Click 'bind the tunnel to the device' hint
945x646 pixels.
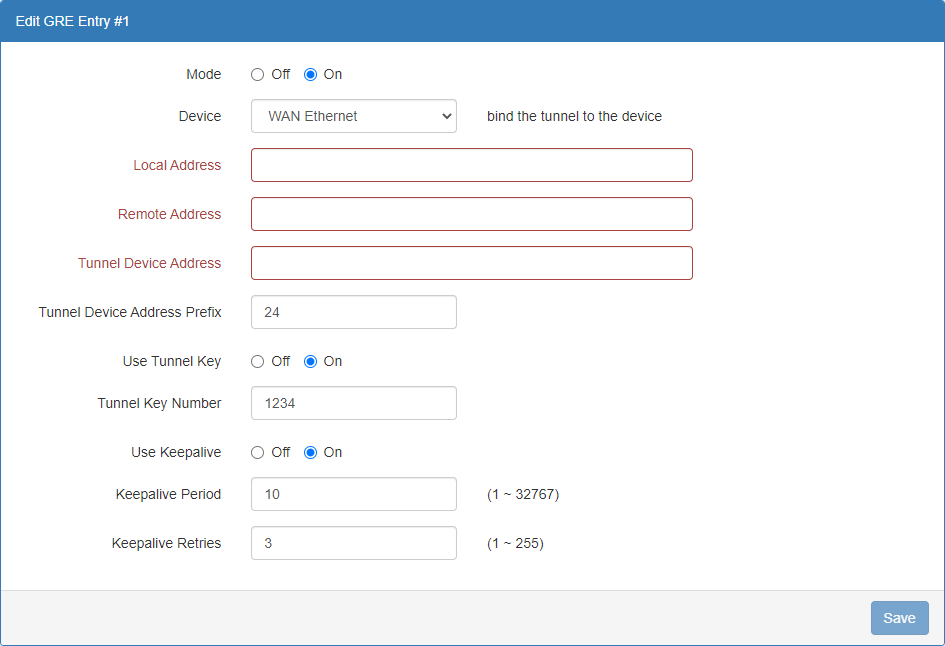click(x=574, y=116)
